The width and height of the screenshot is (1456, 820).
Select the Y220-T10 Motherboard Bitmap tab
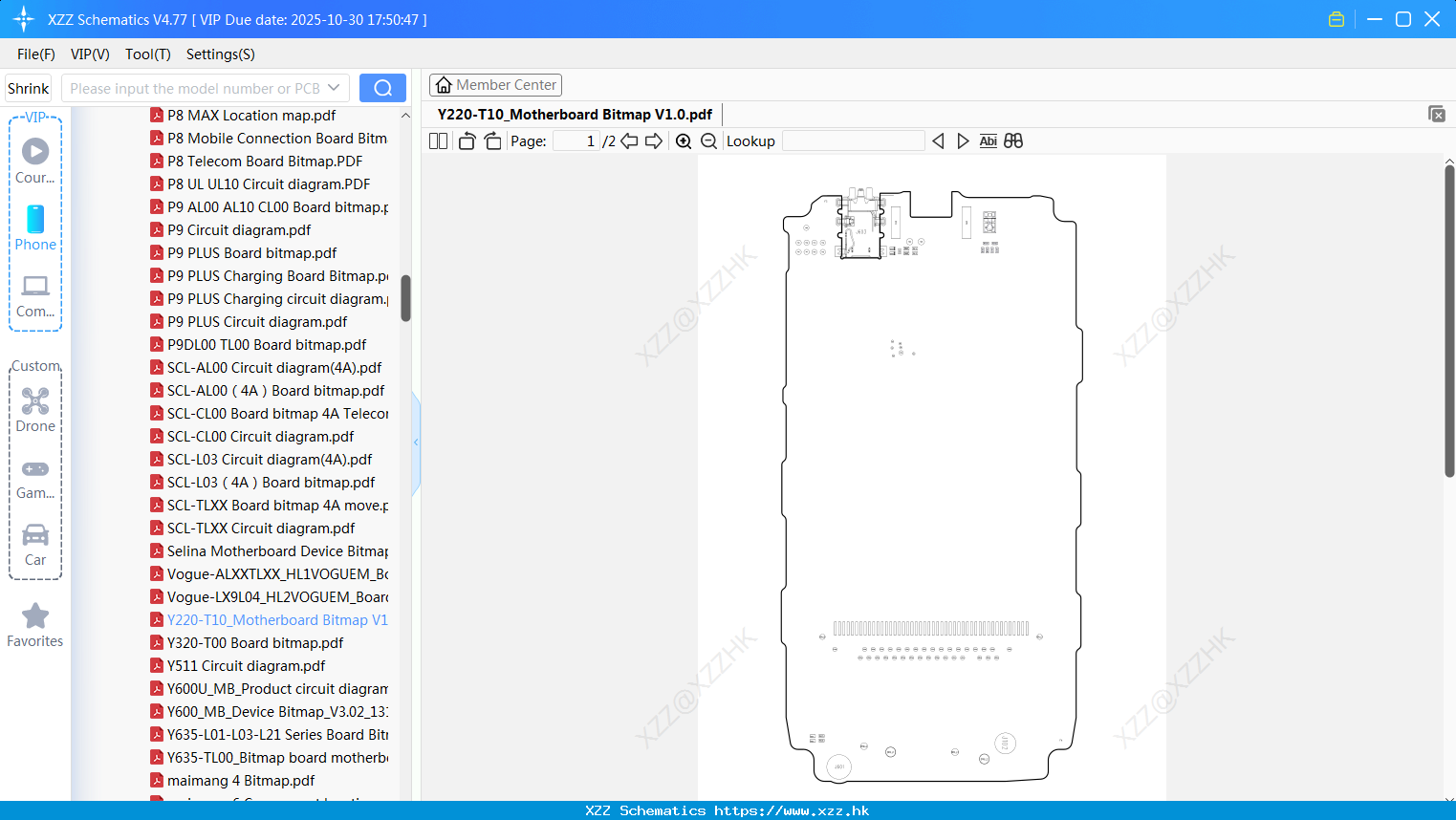tap(575, 114)
